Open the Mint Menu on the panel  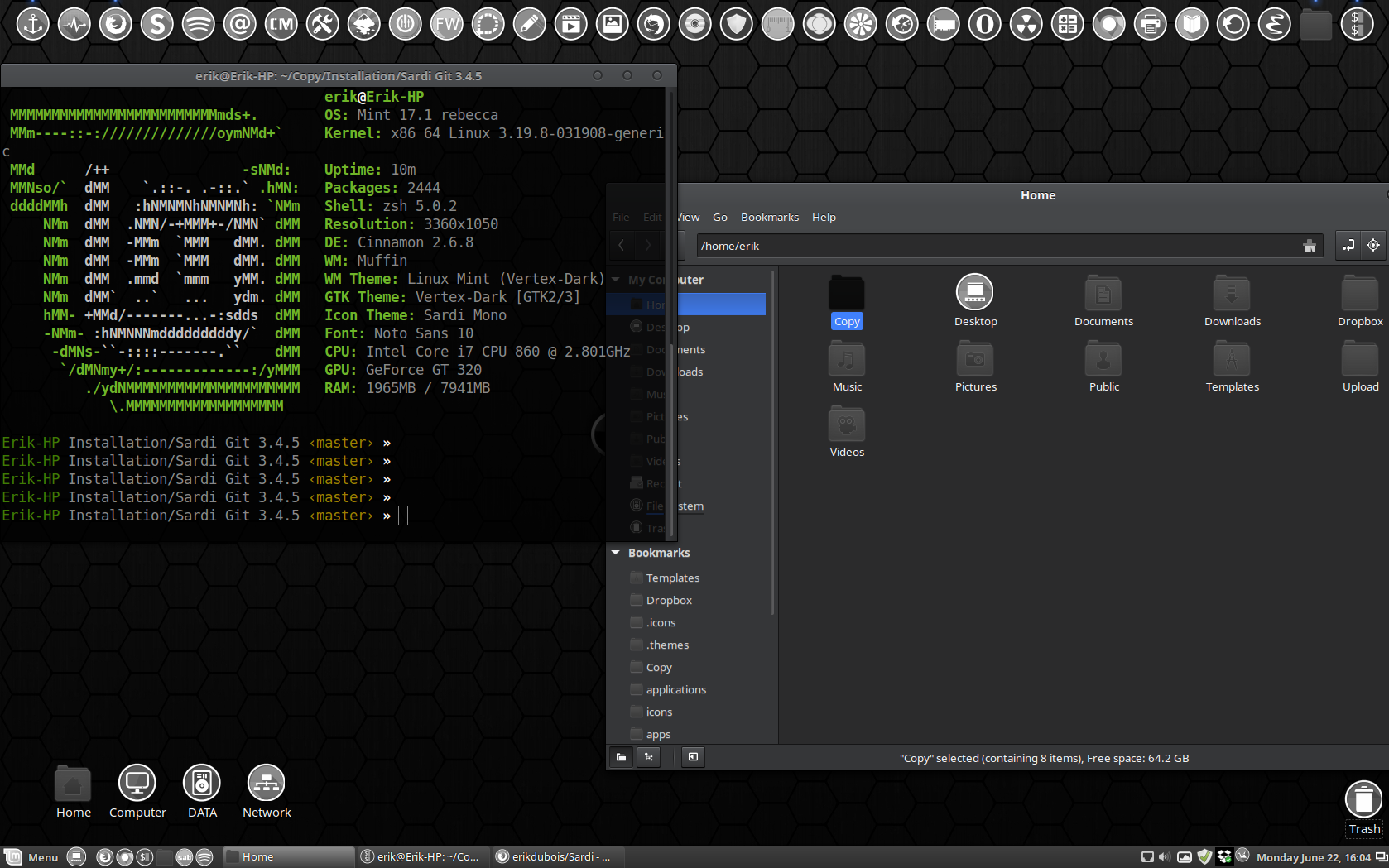(x=31, y=857)
